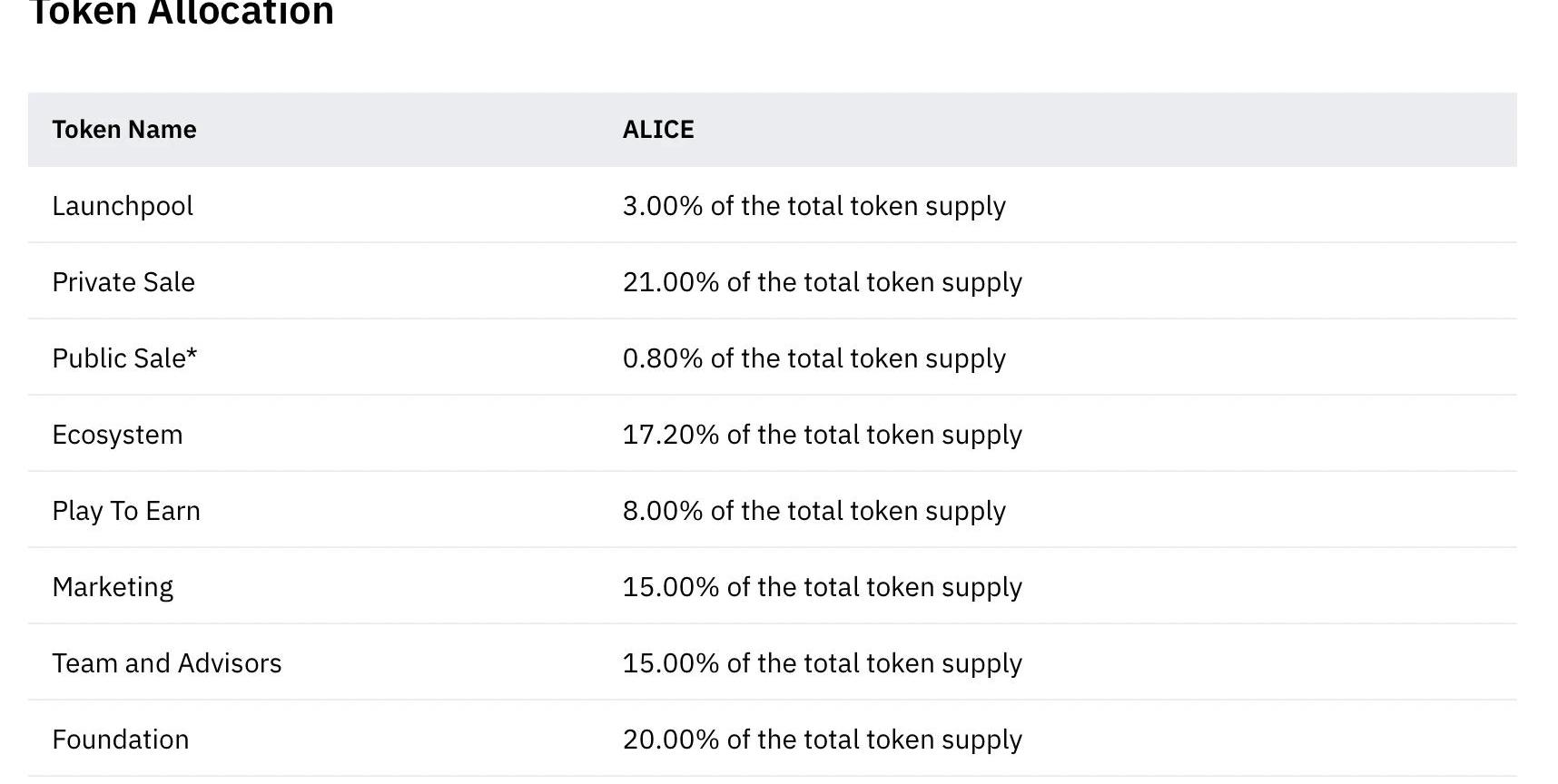1558x784 pixels.
Task: Click the ALICE column header
Action: (658, 130)
